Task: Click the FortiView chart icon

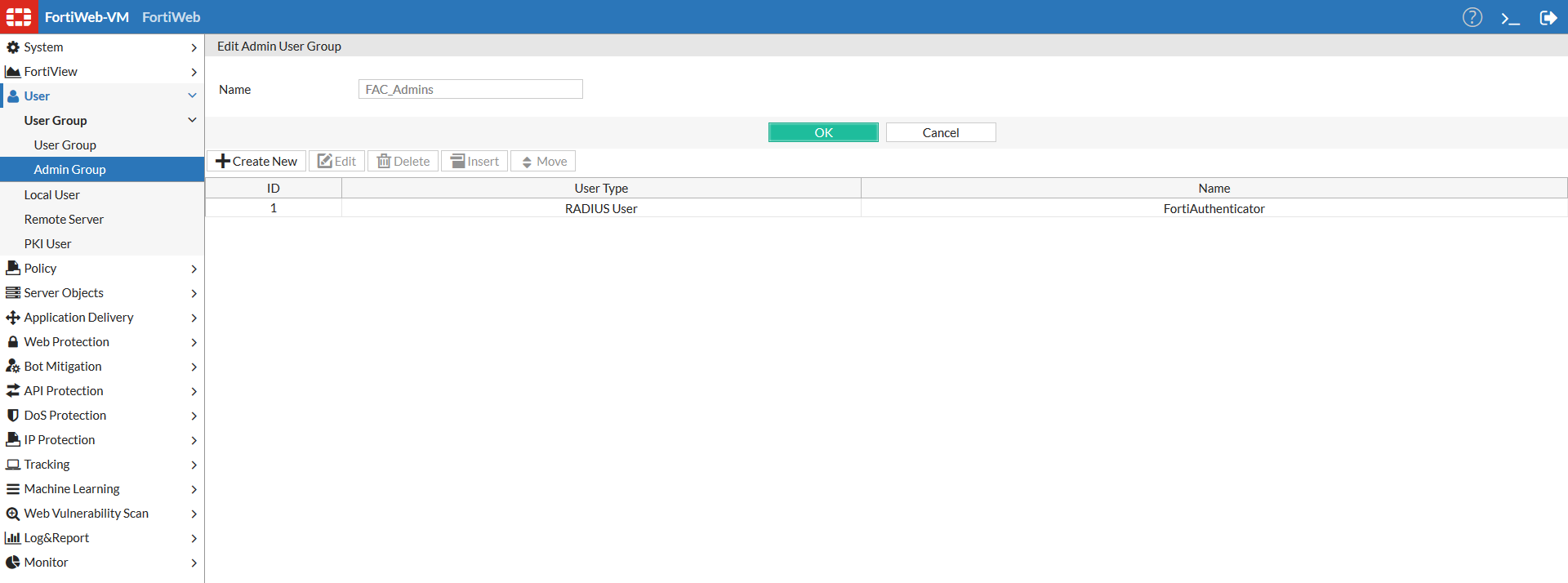Action: click(13, 72)
